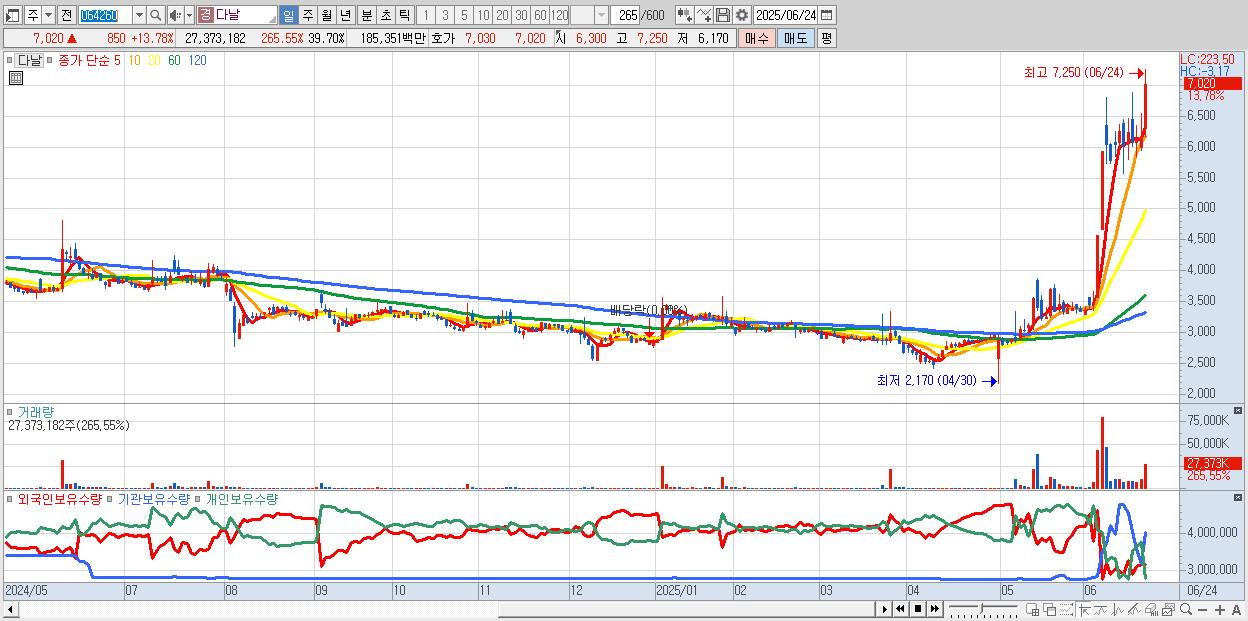Click the grid window layout icon in bottom toolbar
This screenshot has height=621, width=1248.
(1032, 609)
